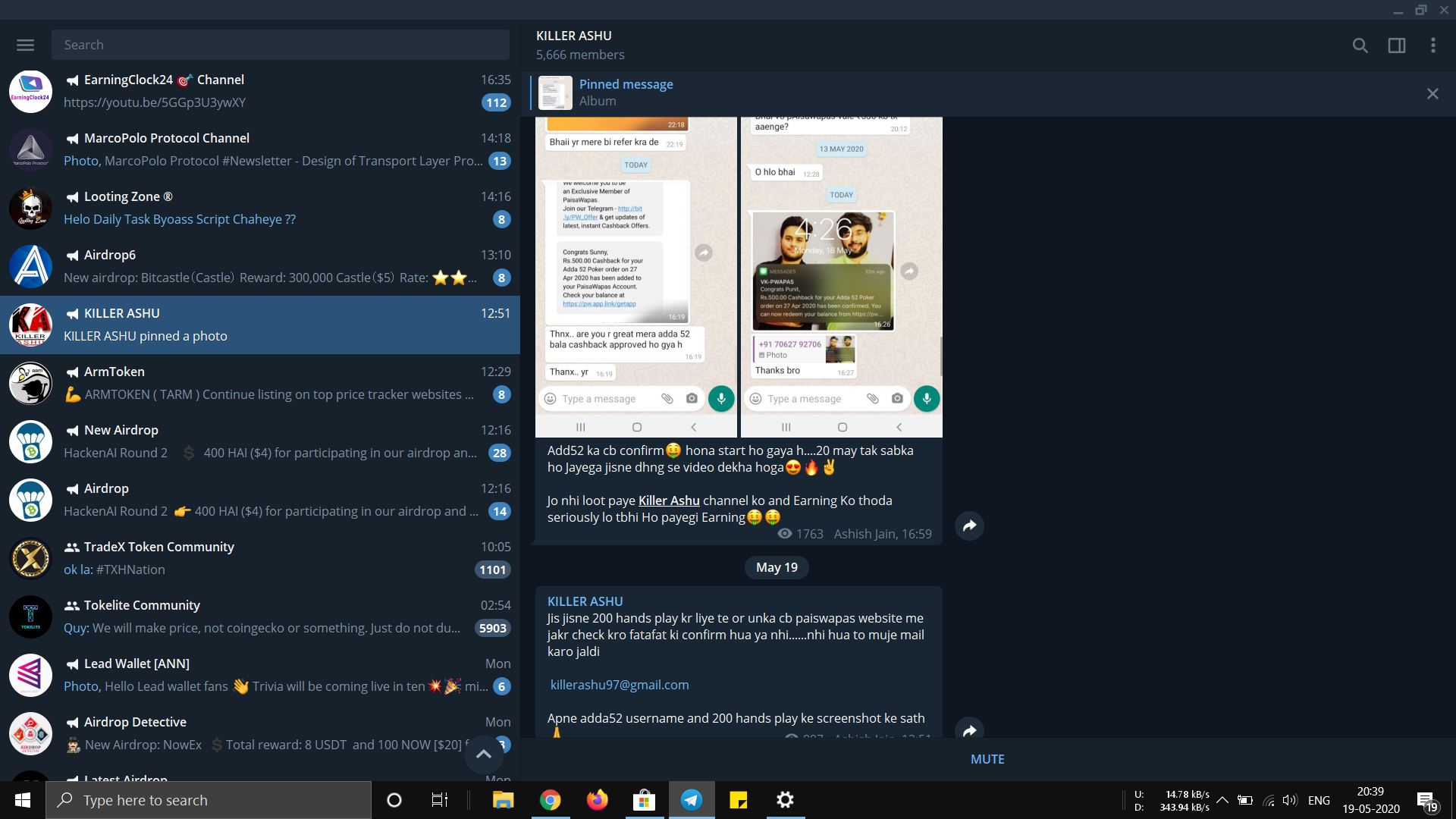Click the Killer Ashu underlined link
This screenshot has height=819, width=1456.
tap(669, 500)
